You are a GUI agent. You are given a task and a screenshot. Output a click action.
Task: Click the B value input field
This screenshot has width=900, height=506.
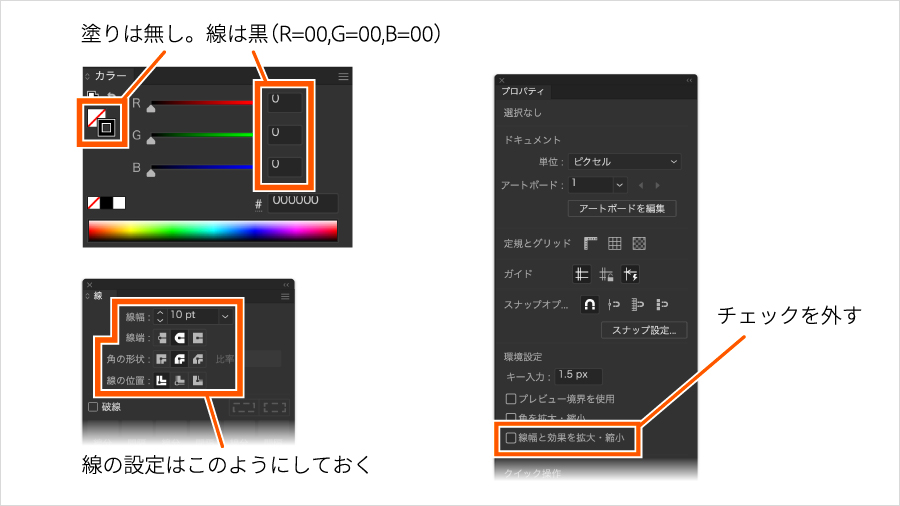[x=285, y=166]
